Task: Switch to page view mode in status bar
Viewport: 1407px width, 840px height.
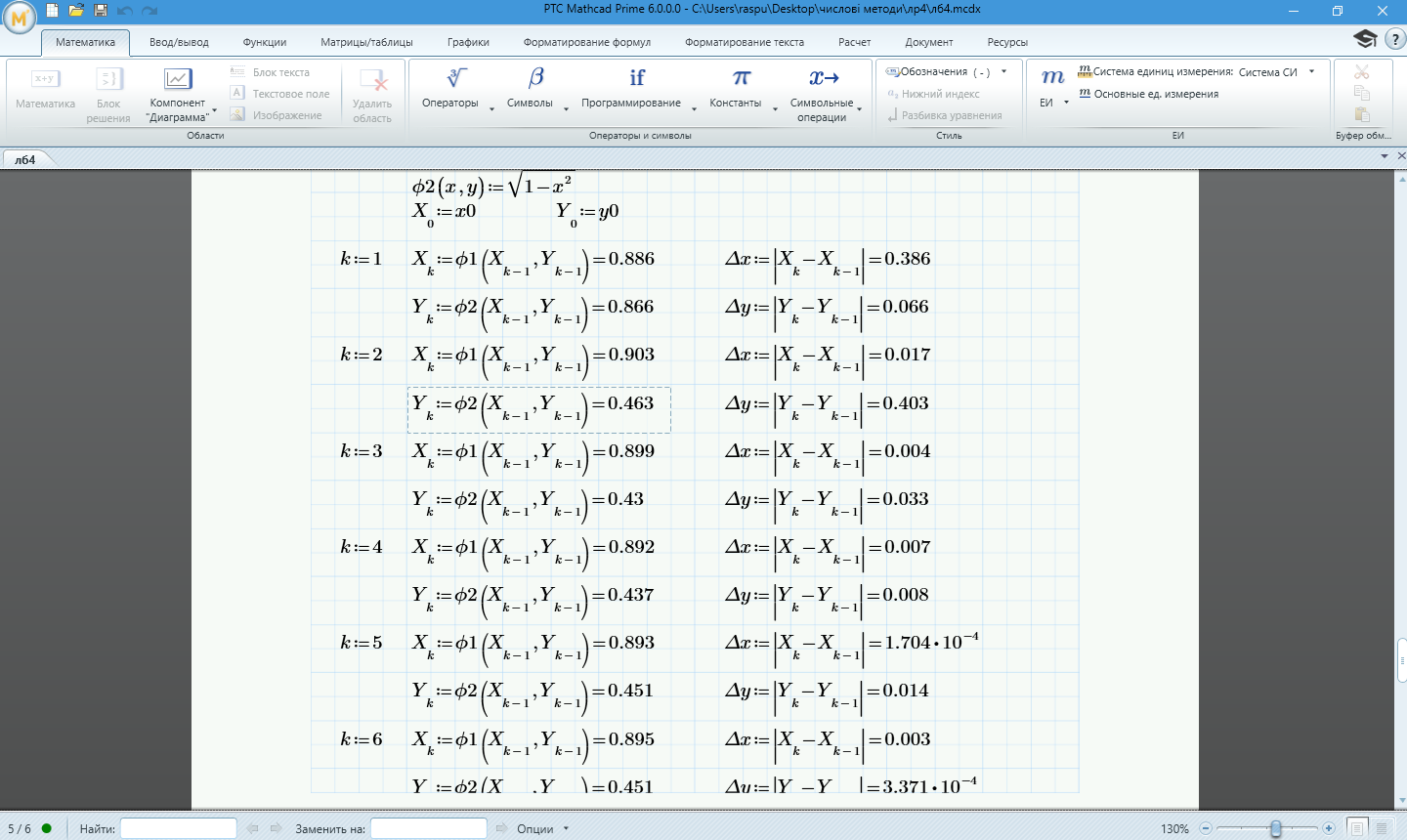Action: (1357, 828)
